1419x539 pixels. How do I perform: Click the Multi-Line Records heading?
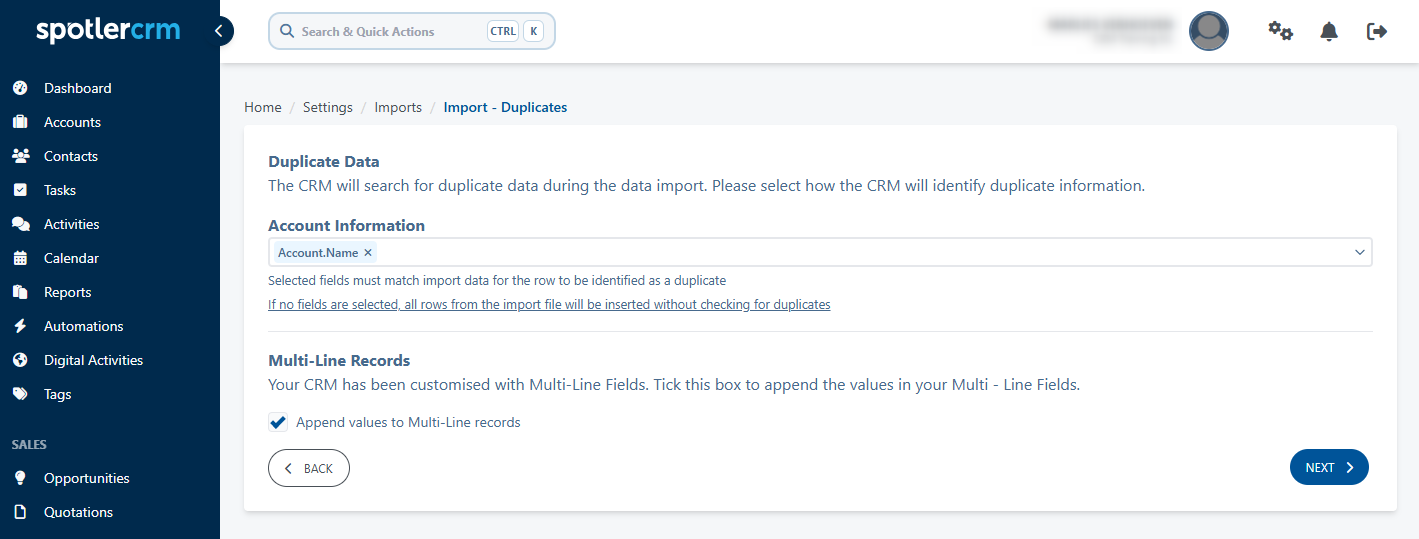[x=339, y=360]
